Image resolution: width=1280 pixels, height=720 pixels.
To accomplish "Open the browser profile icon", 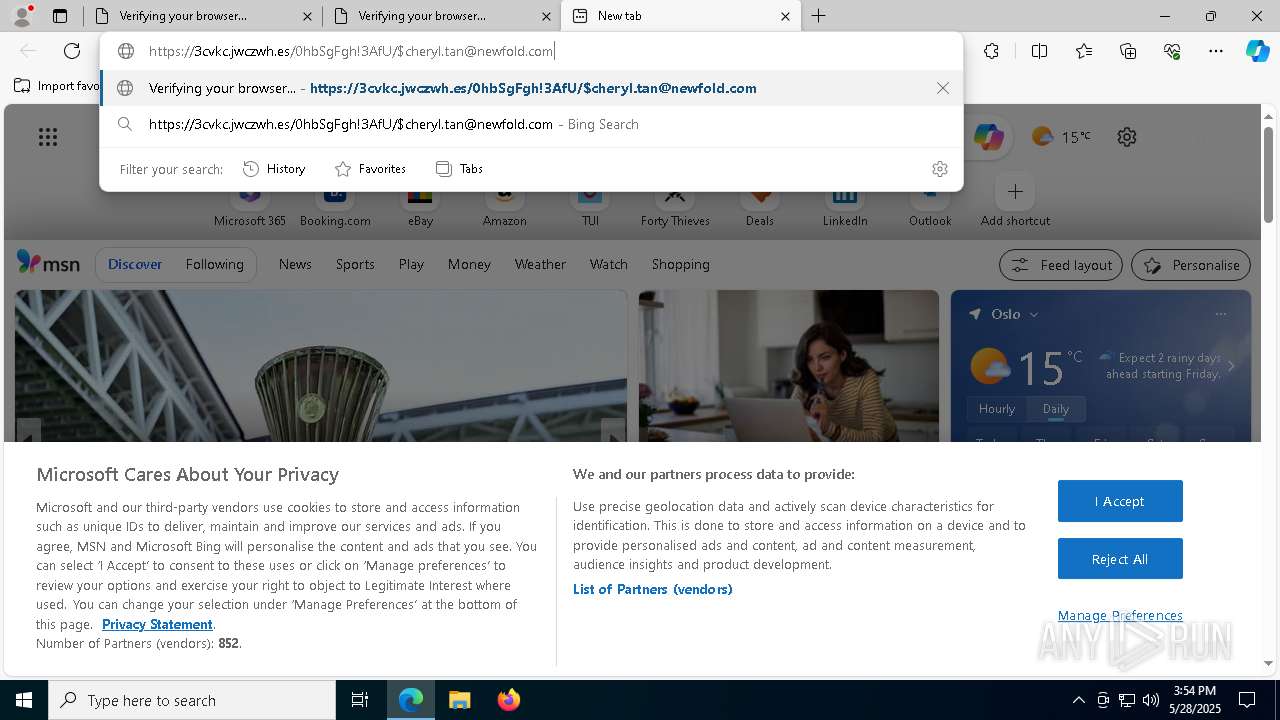I will pyautogui.click(x=22, y=16).
